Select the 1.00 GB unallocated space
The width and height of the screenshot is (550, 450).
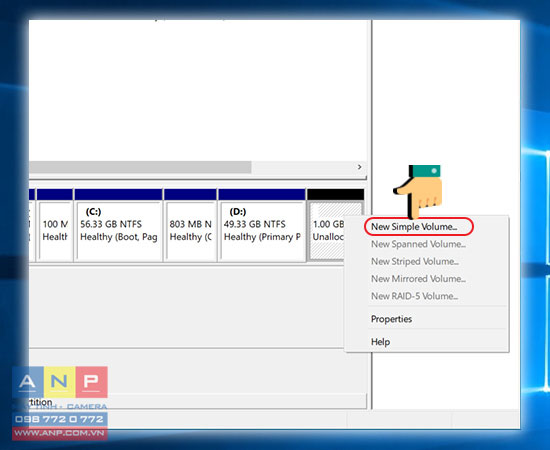pyautogui.click(x=327, y=230)
